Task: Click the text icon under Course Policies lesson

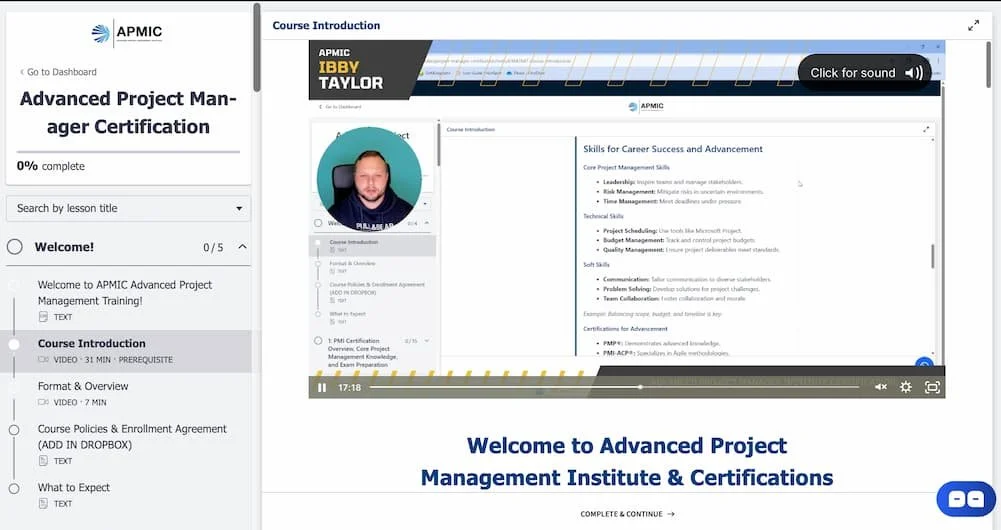Action: [x=43, y=461]
